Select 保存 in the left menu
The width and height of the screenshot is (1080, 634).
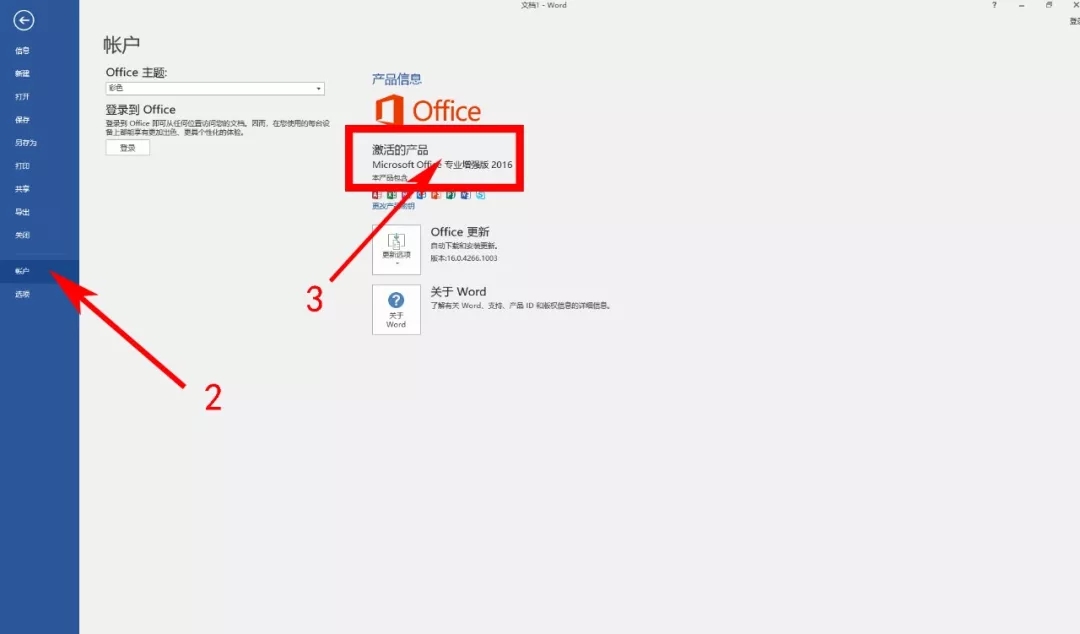tap(23, 119)
